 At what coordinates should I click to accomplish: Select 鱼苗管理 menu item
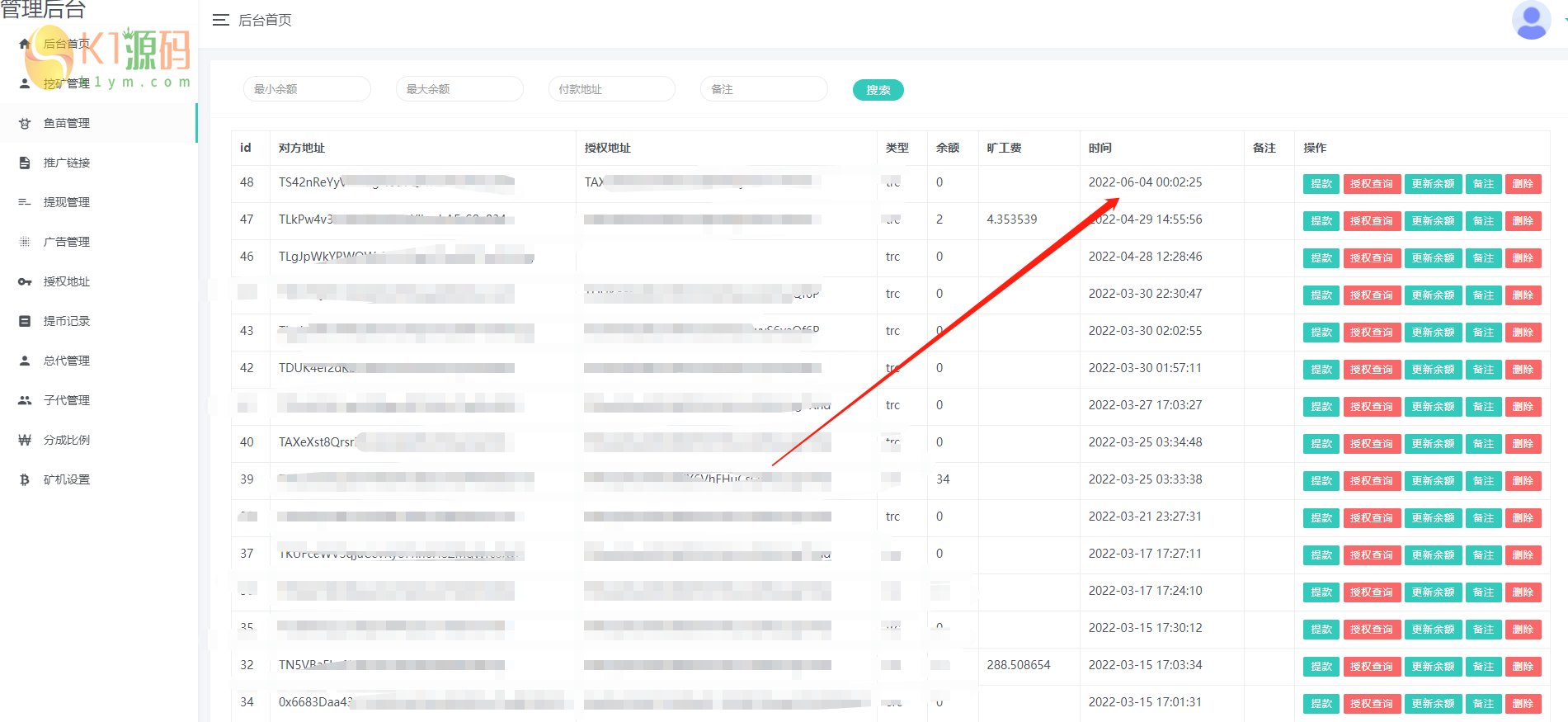point(99,123)
